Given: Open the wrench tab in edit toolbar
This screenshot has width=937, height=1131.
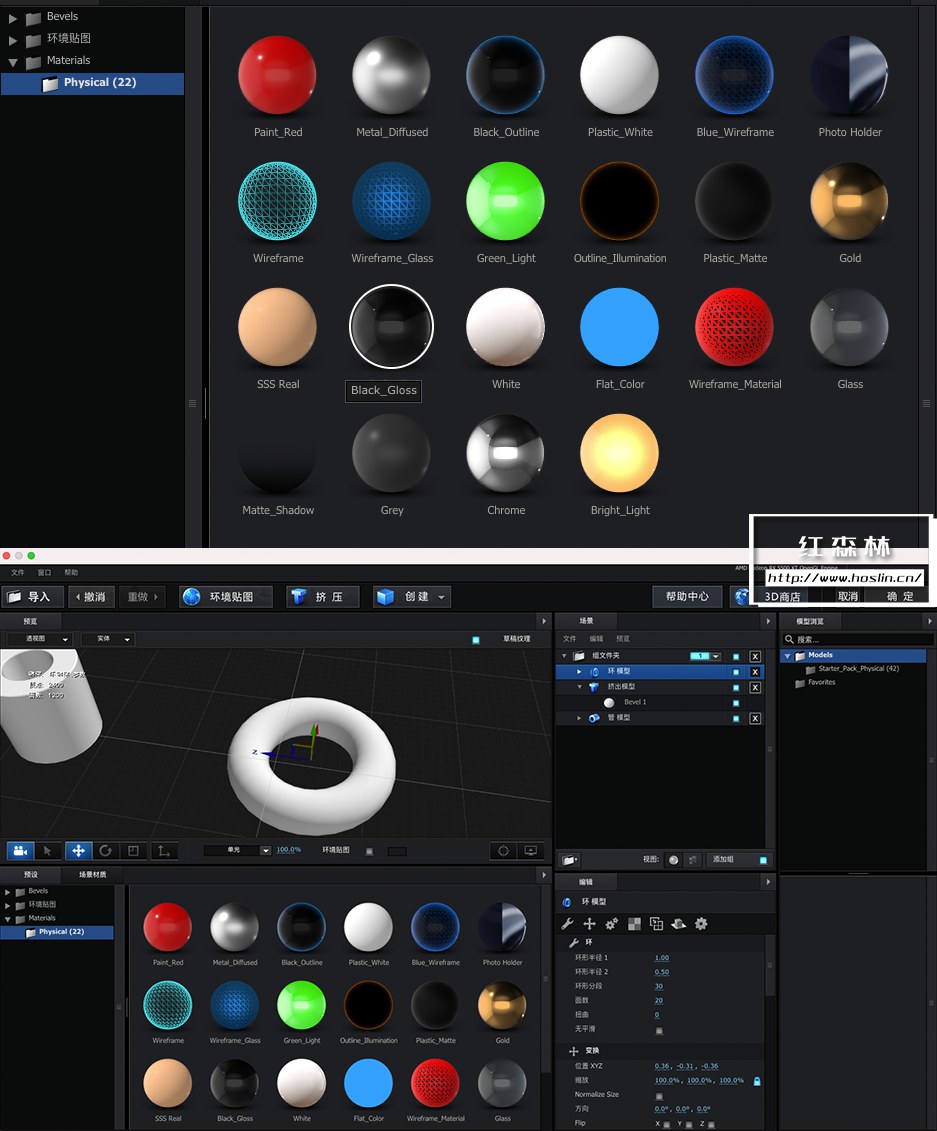Looking at the screenshot, I should point(567,924).
